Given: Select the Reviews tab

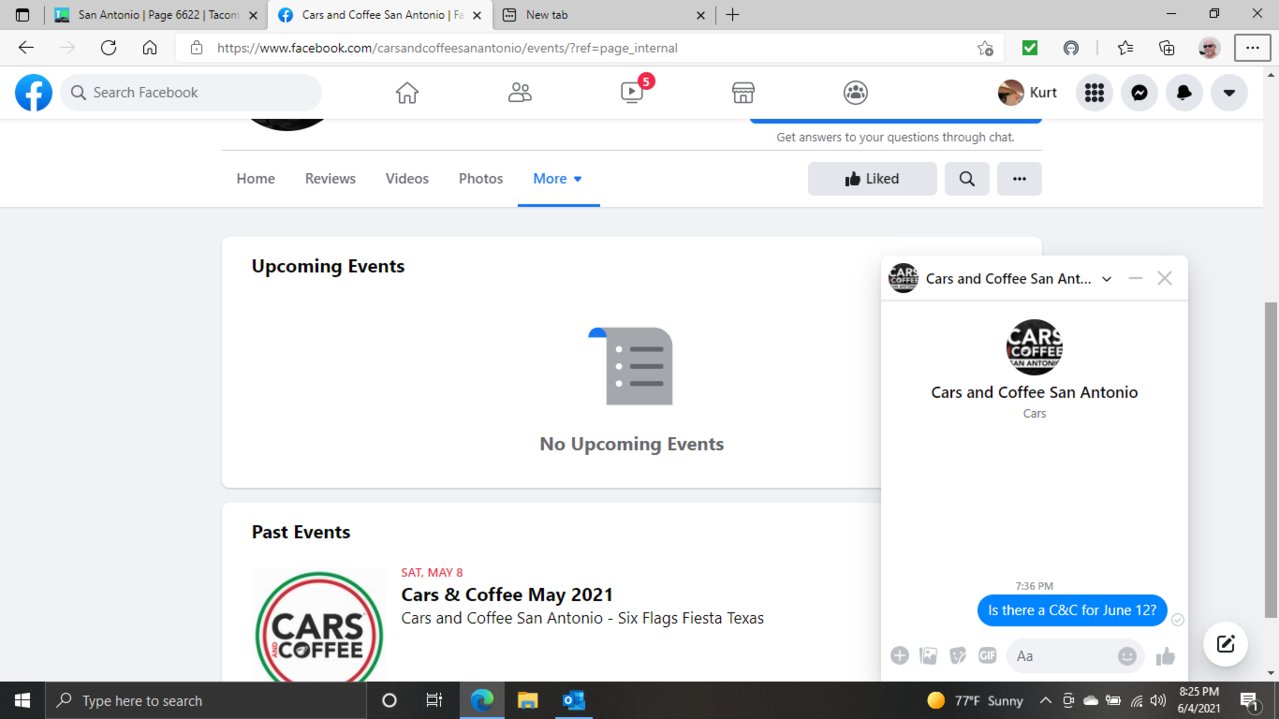Looking at the screenshot, I should tap(330, 179).
